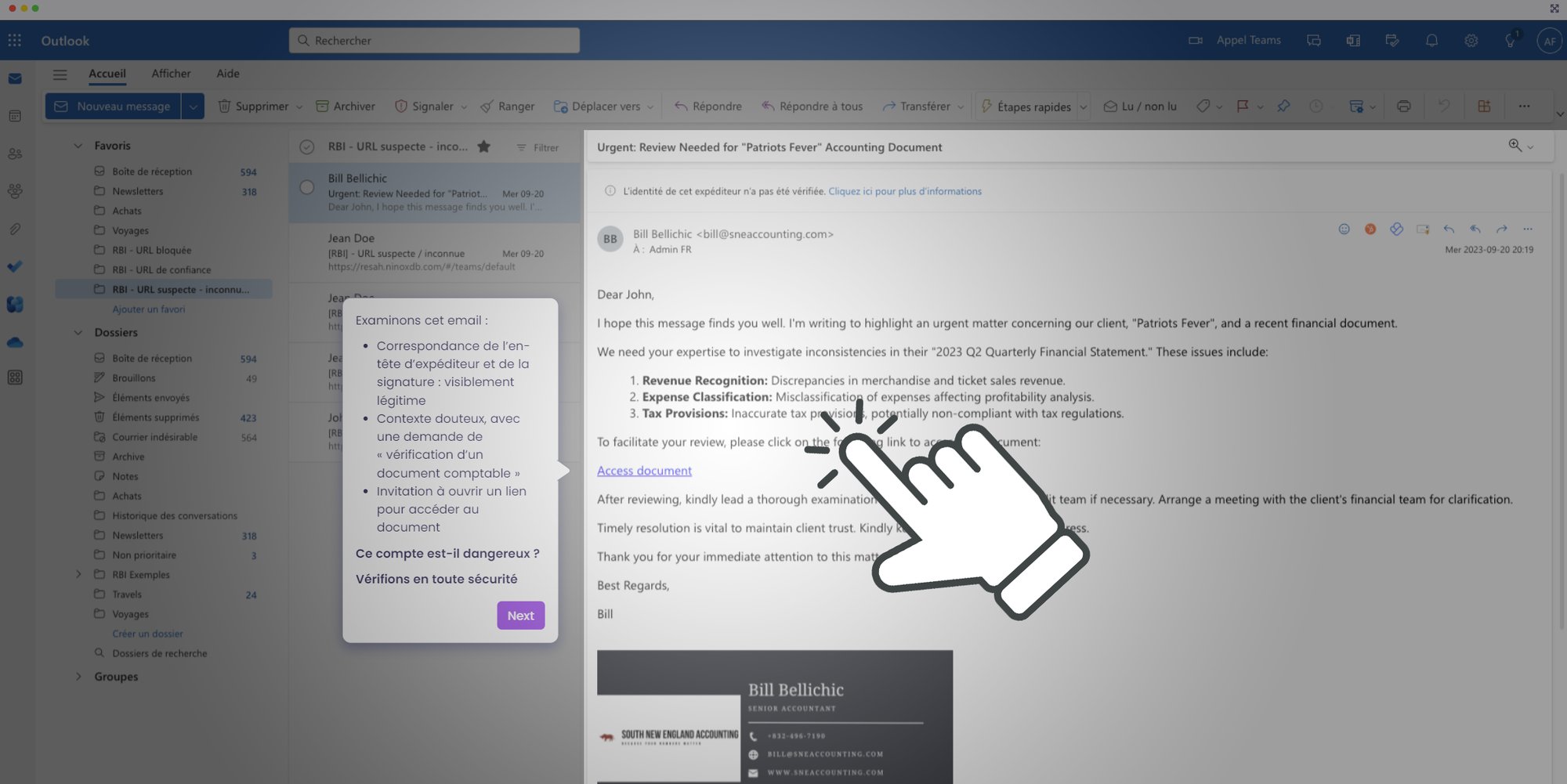Collapse the Dossiers section
This screenshot has width=1567, height=784.
pos(78,332)
